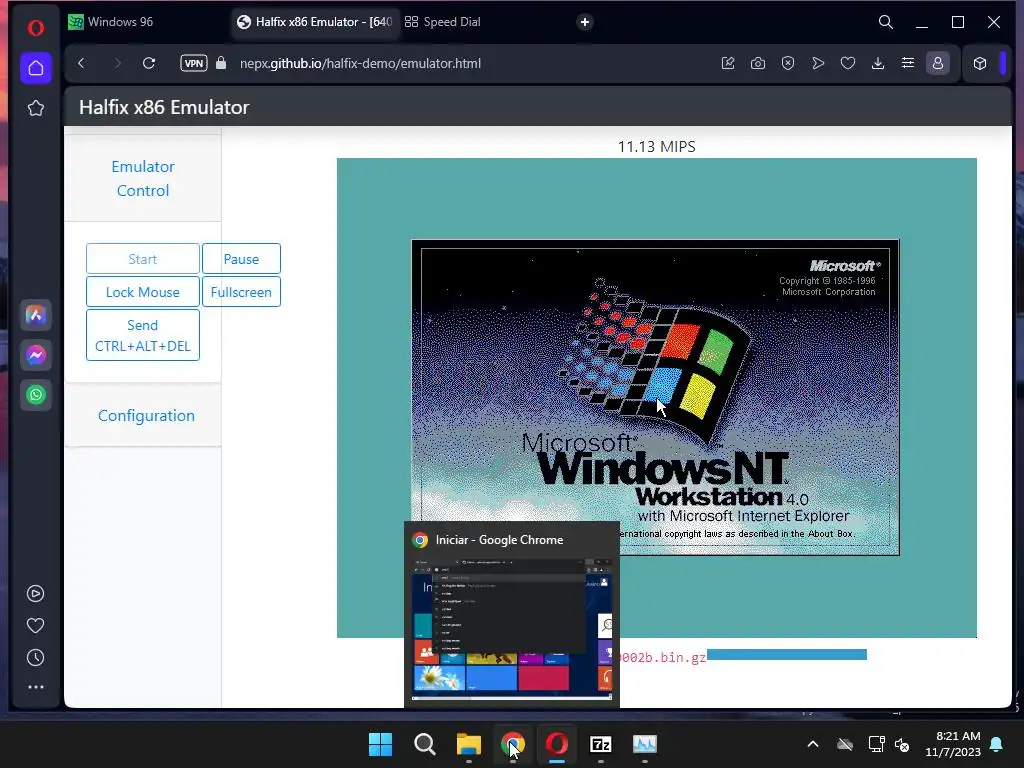Open the notification bell icon
This screenshot has width=1024, height=768.
(x=997, y=744)
